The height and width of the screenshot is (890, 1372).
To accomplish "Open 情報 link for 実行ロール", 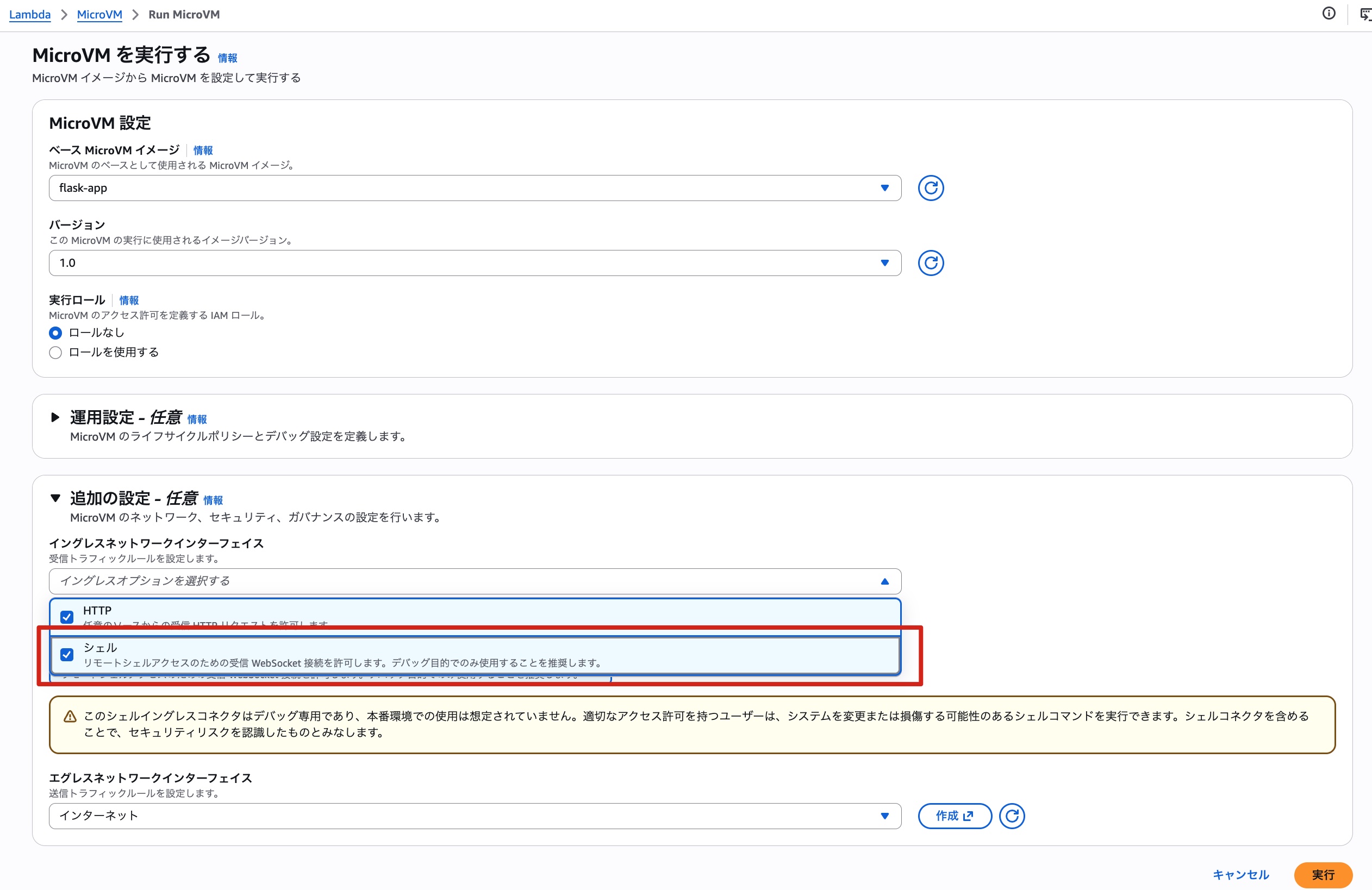I will 128,300.
